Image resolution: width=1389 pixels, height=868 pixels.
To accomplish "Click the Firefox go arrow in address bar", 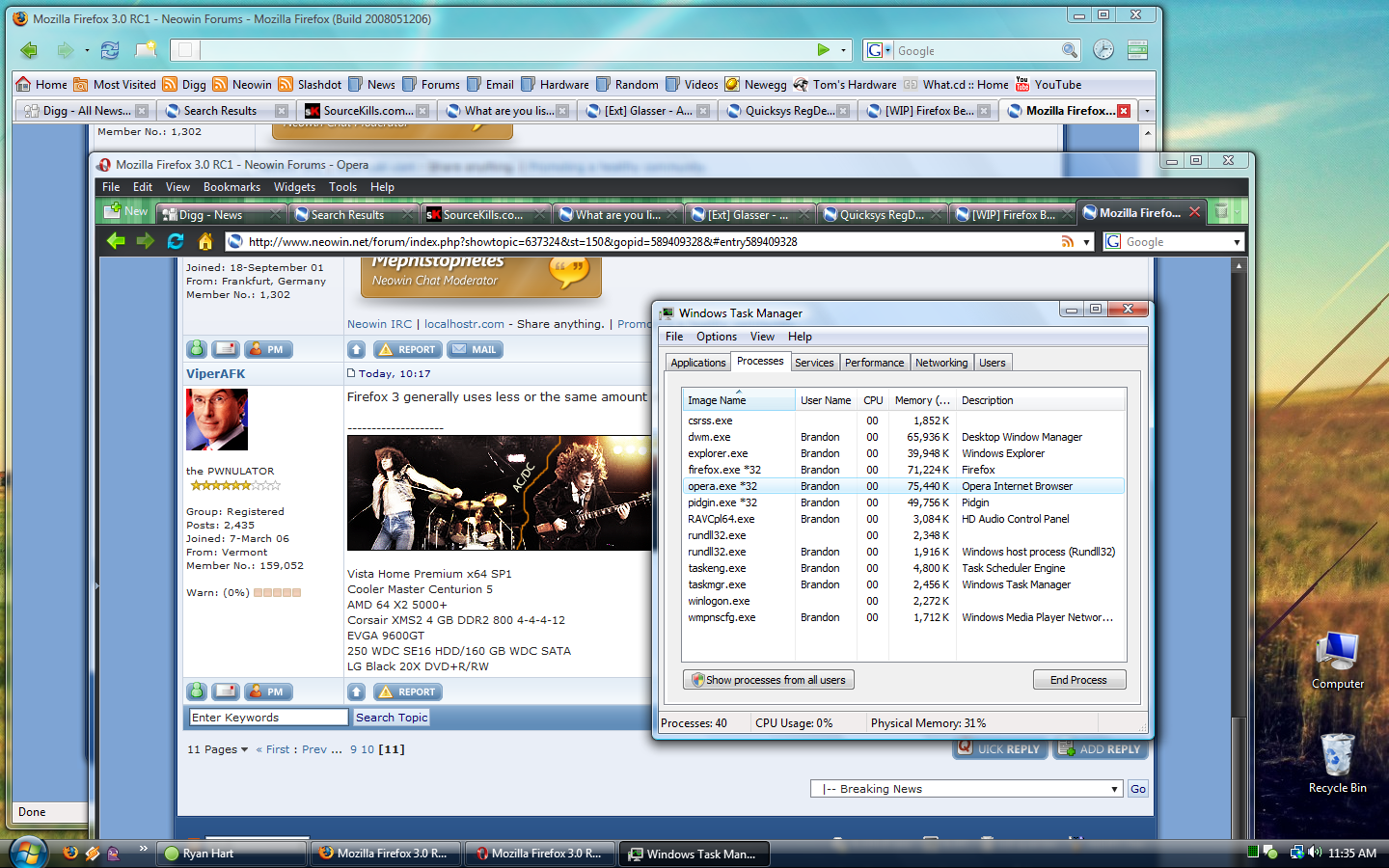I will pyautogui.click(x=823, y=50).
